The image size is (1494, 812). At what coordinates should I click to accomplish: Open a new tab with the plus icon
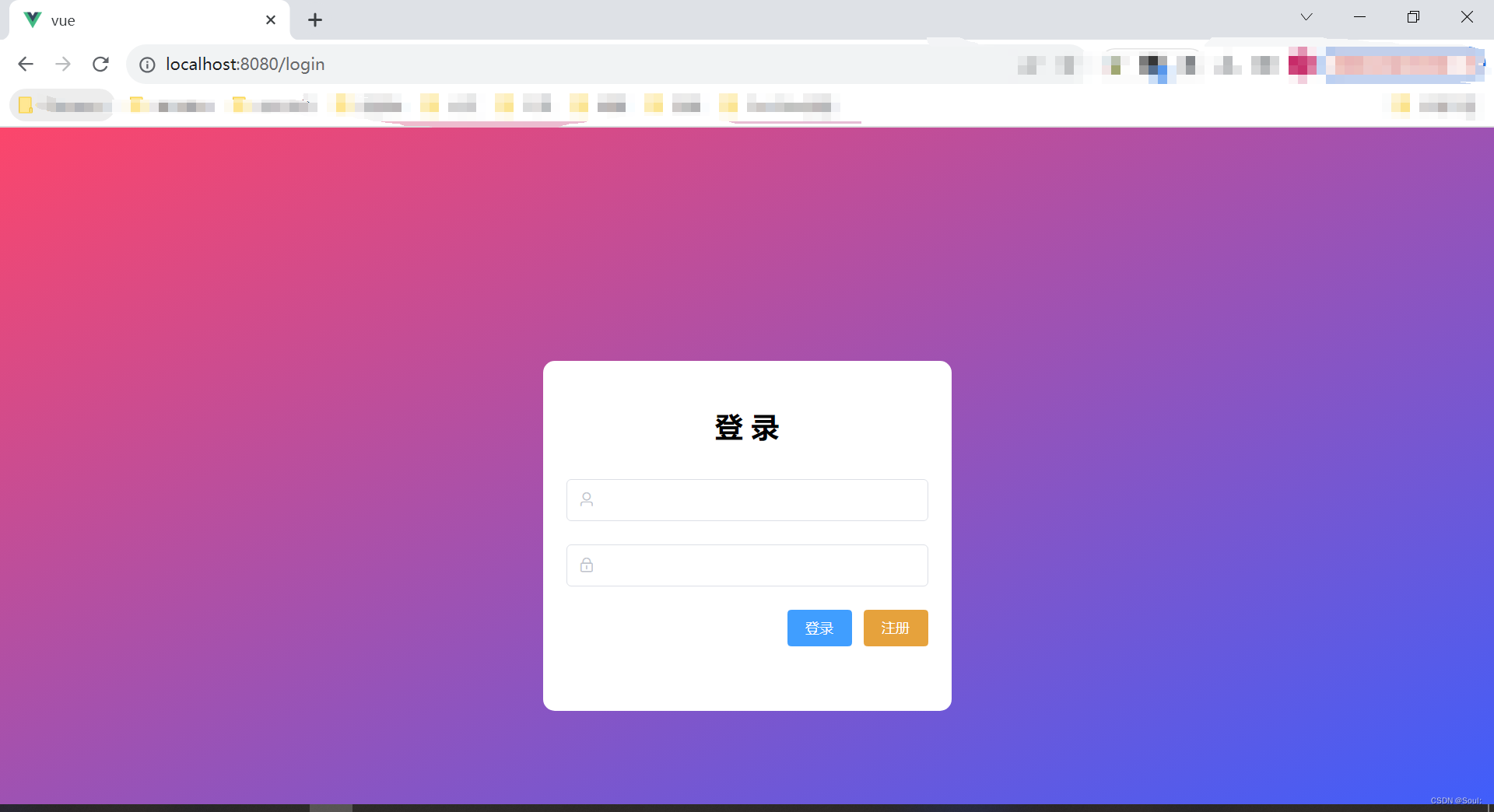314,20
